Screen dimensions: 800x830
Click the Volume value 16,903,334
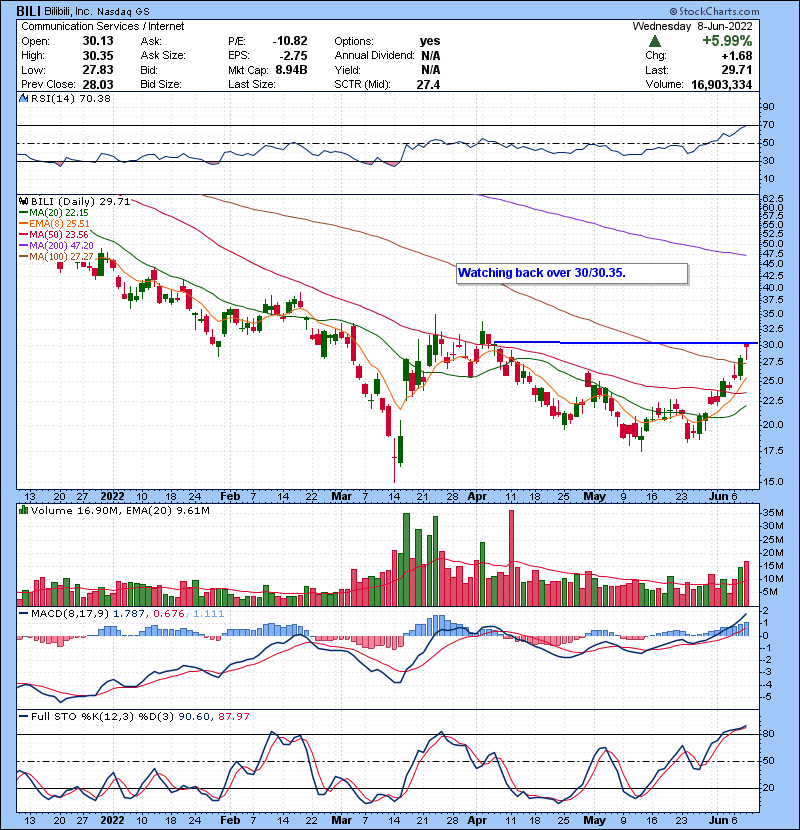[x=721, y=84]
